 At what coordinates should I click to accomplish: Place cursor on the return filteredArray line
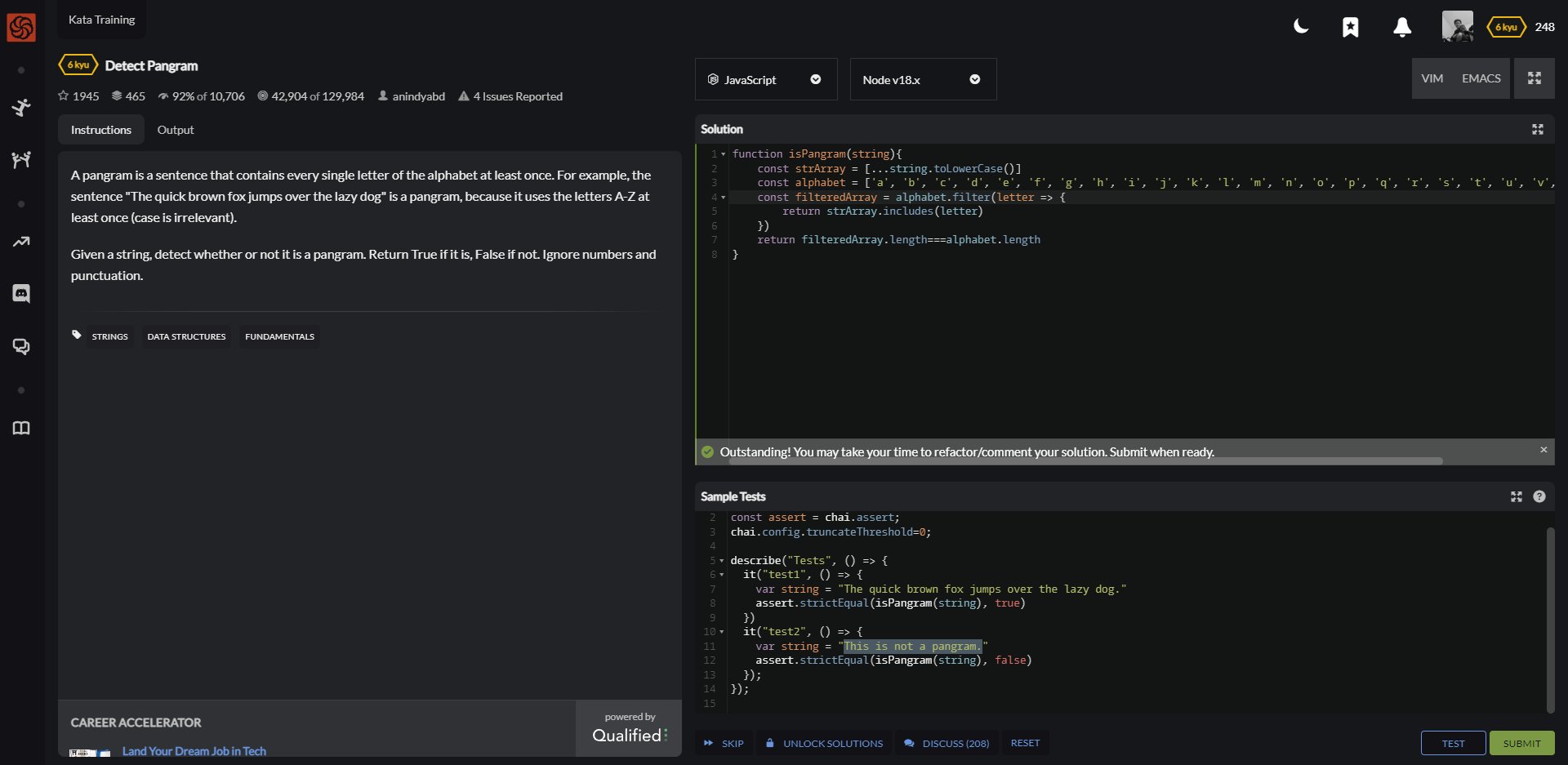(898, 240)
